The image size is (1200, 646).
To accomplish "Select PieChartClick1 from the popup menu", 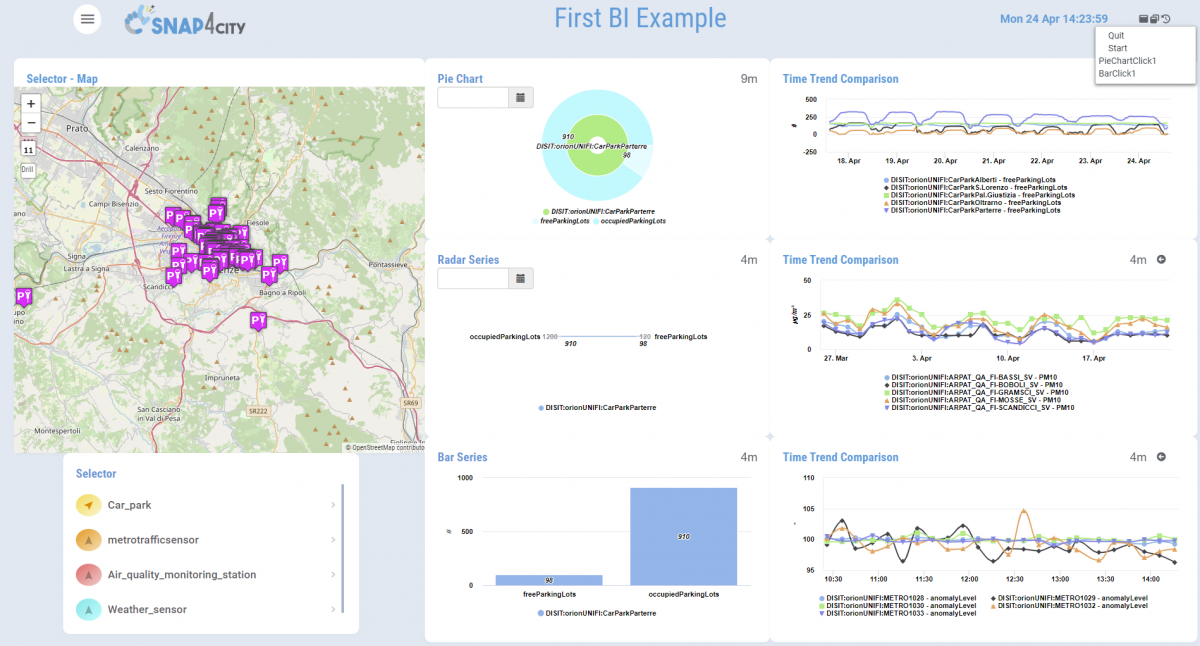I will tap(1127, 61).
